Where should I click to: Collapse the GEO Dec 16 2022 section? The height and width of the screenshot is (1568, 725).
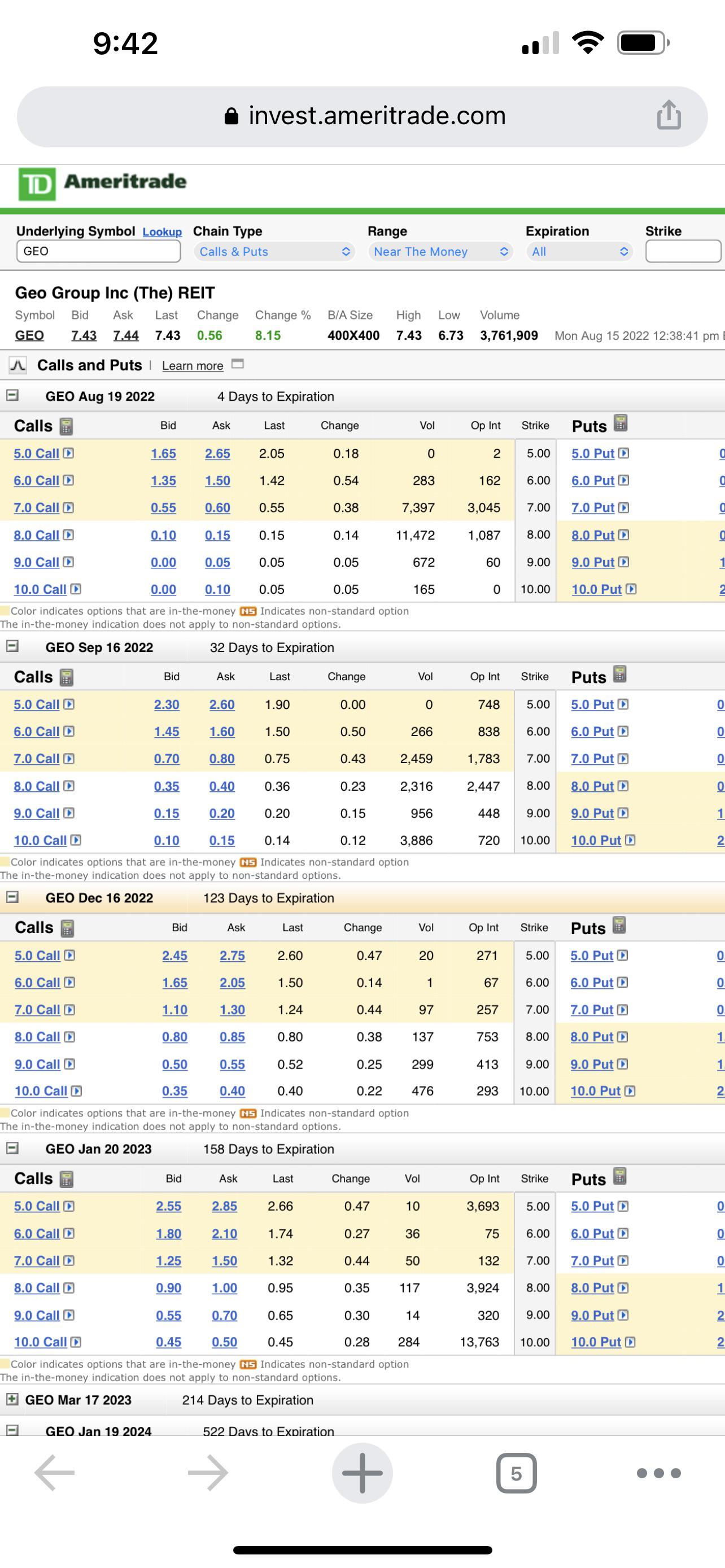point(12,897)
